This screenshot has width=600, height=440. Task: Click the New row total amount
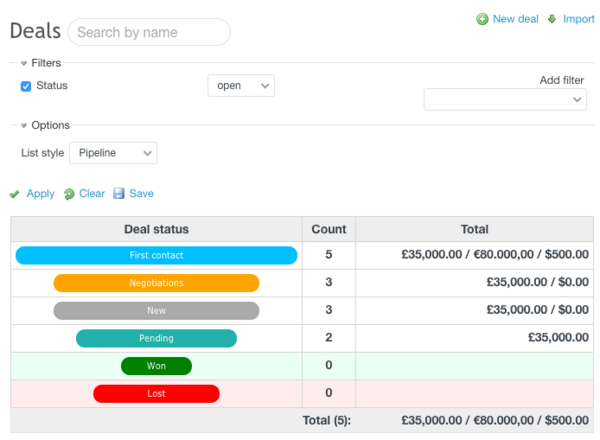click(x=538, y=310)
